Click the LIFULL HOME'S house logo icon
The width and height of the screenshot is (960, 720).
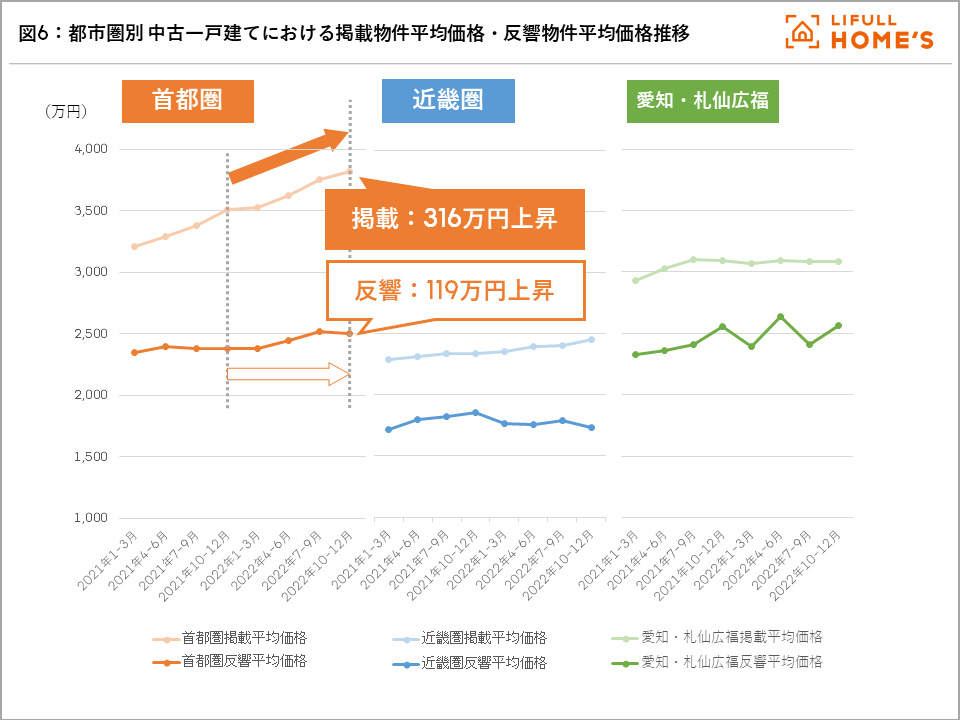[x=802, y=32]
